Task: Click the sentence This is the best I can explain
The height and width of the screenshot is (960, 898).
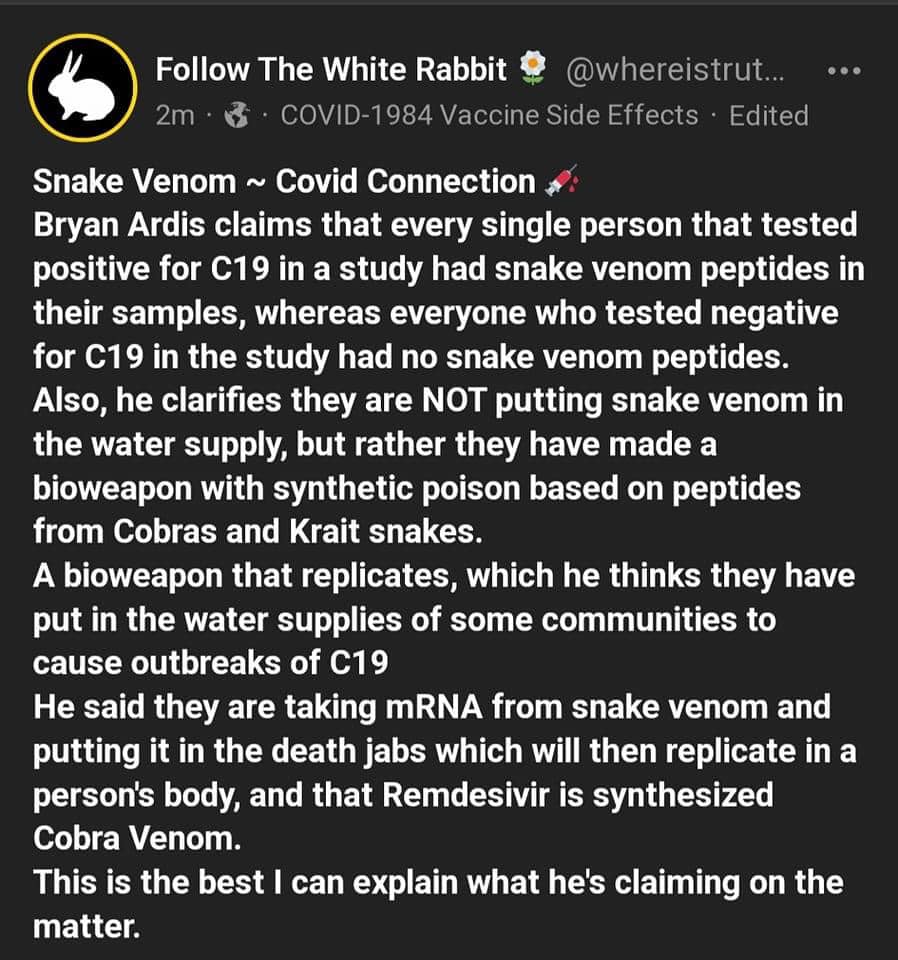Action: [438, 882]
